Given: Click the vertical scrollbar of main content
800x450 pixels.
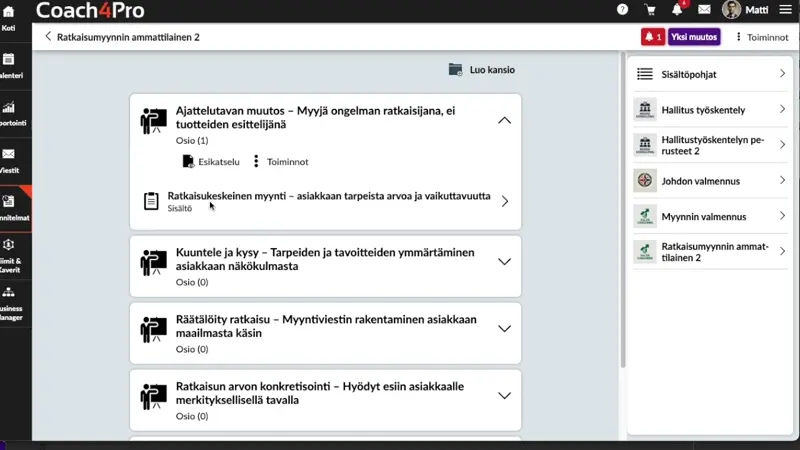Looking at the screenshot, I should [x=622, y=209].
